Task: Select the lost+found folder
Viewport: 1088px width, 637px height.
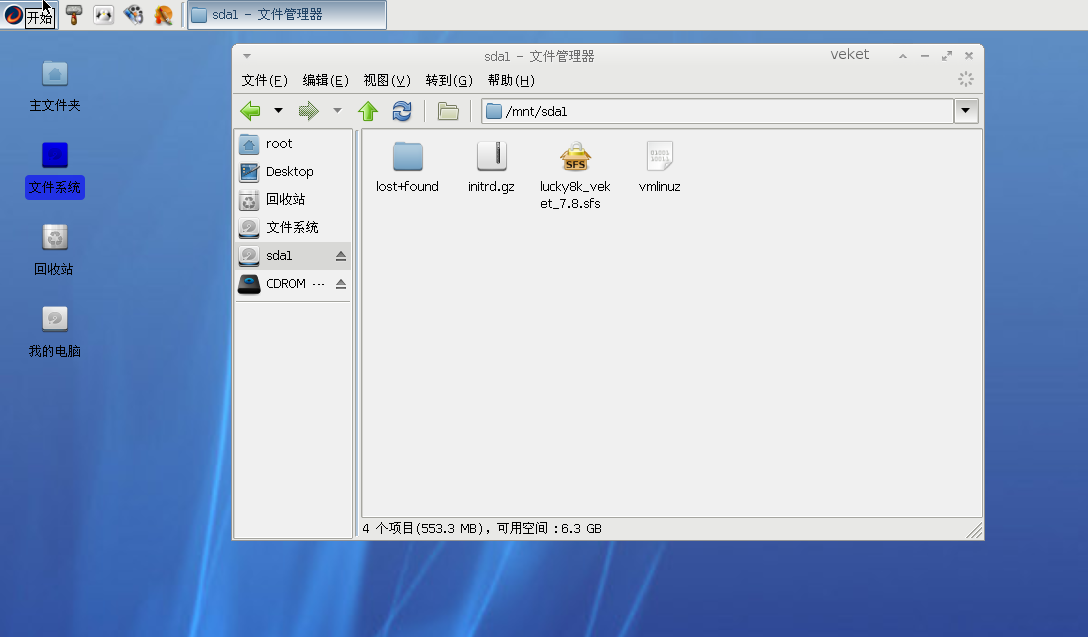Action: tap(407, 167)
